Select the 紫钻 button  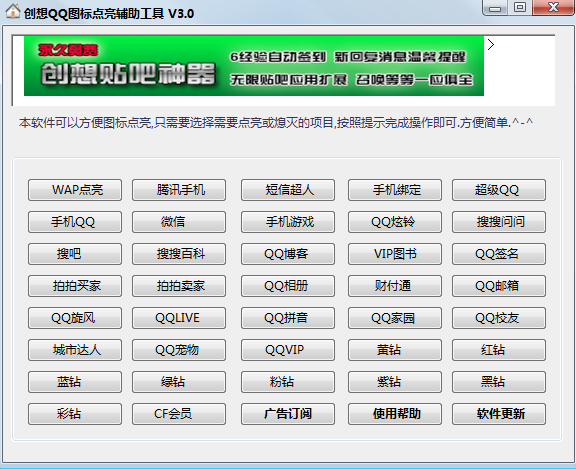(395, 382)
